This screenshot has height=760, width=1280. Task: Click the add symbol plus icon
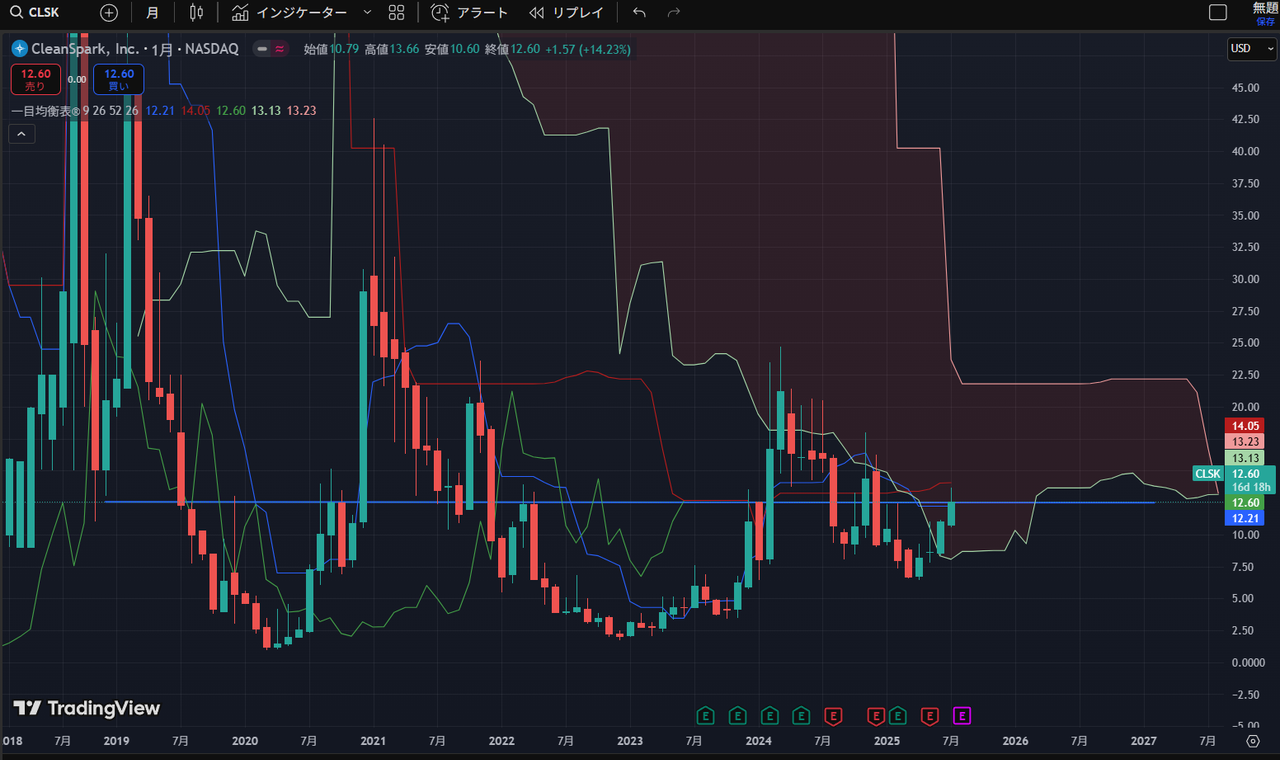[x=109, y=13]
